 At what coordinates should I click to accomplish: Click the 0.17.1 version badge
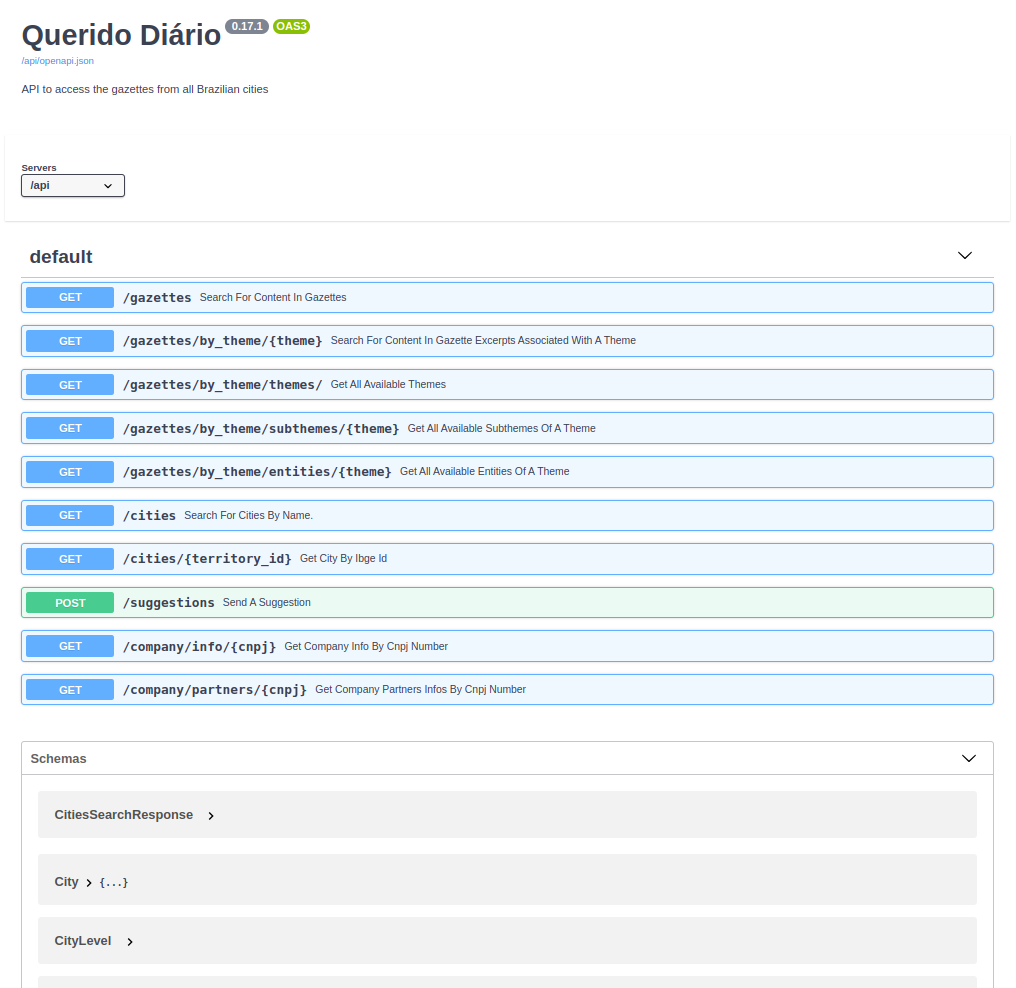(247, 27)
